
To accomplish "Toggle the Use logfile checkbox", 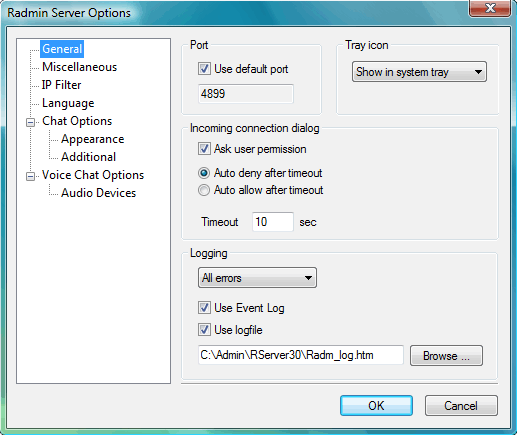I will click(x=204, y=330).
